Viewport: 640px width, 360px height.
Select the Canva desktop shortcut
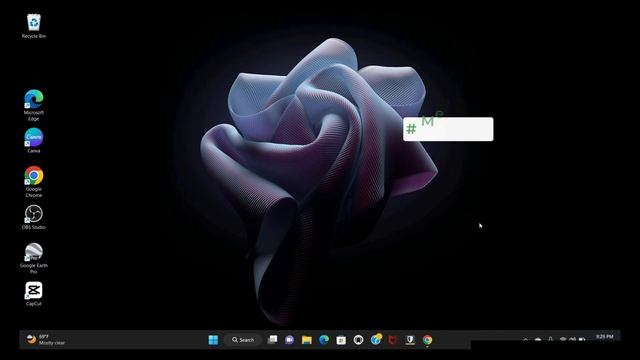33,140
